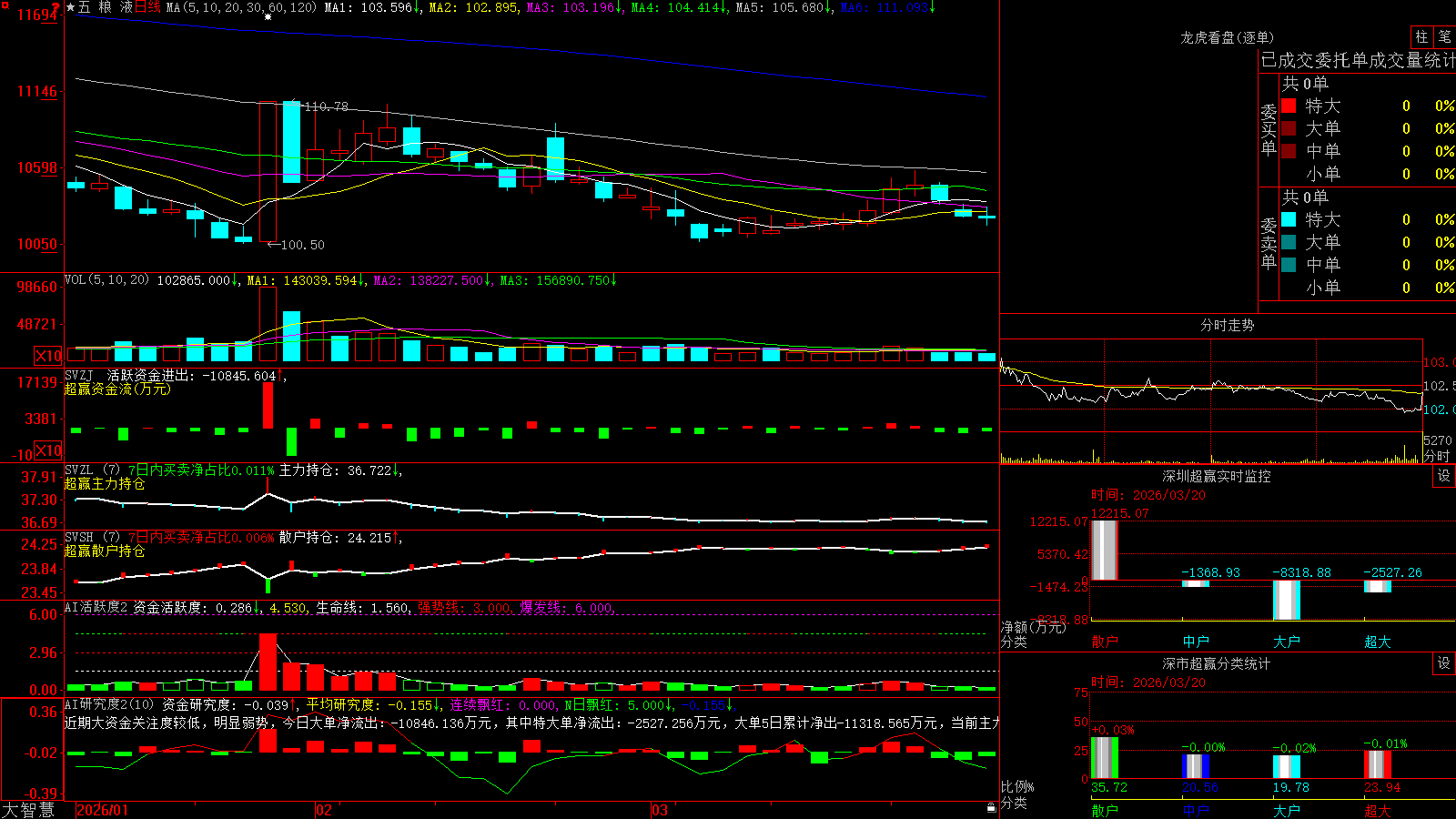This screenshot has width=1456, height=819.
Task: Click the 小单 row in 委卖单 section
Action: [1369, 288]
